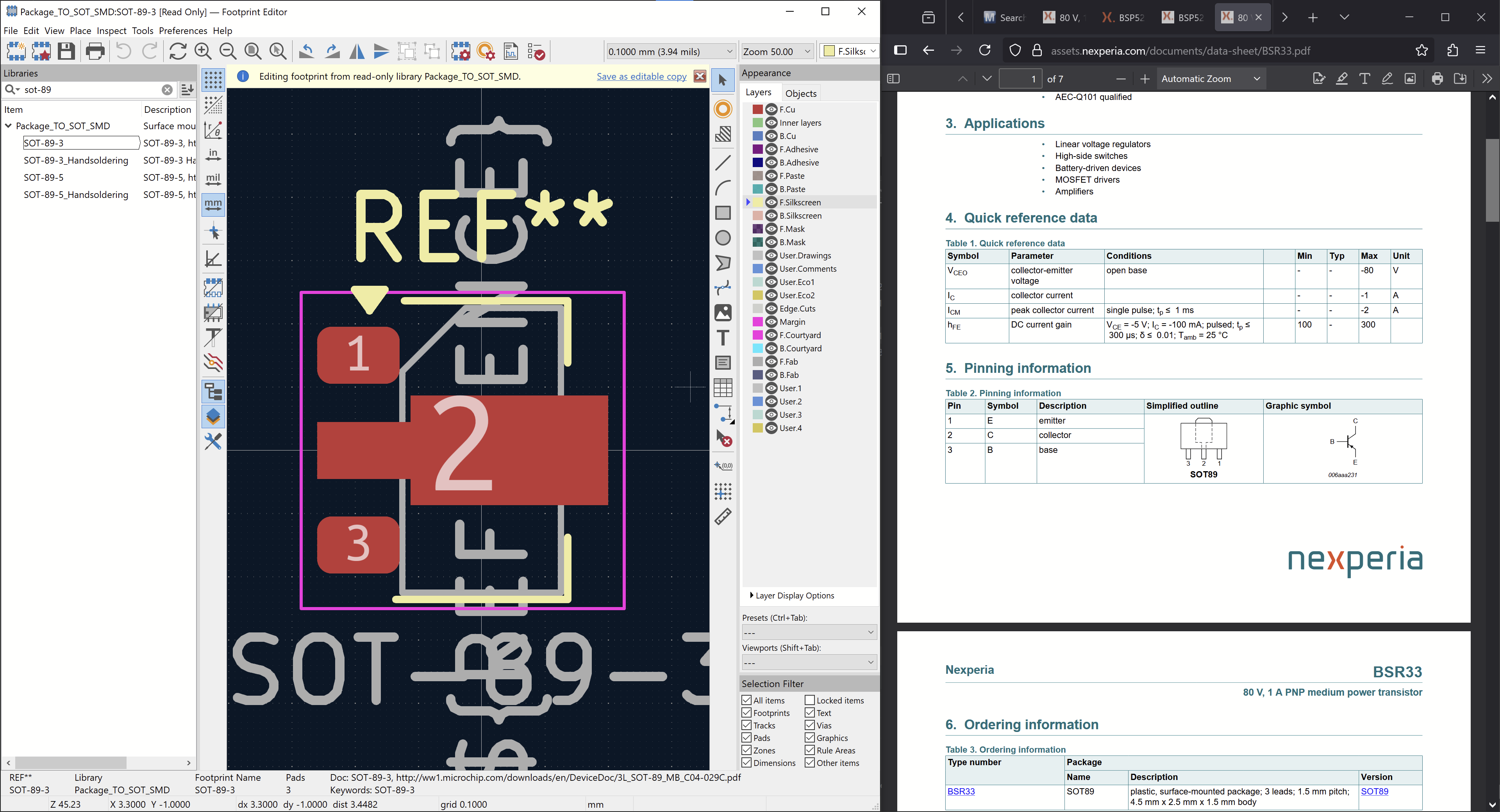The image size is (1500, 812).
Task: Select the arrow selection tool
Action: [723, 80]
